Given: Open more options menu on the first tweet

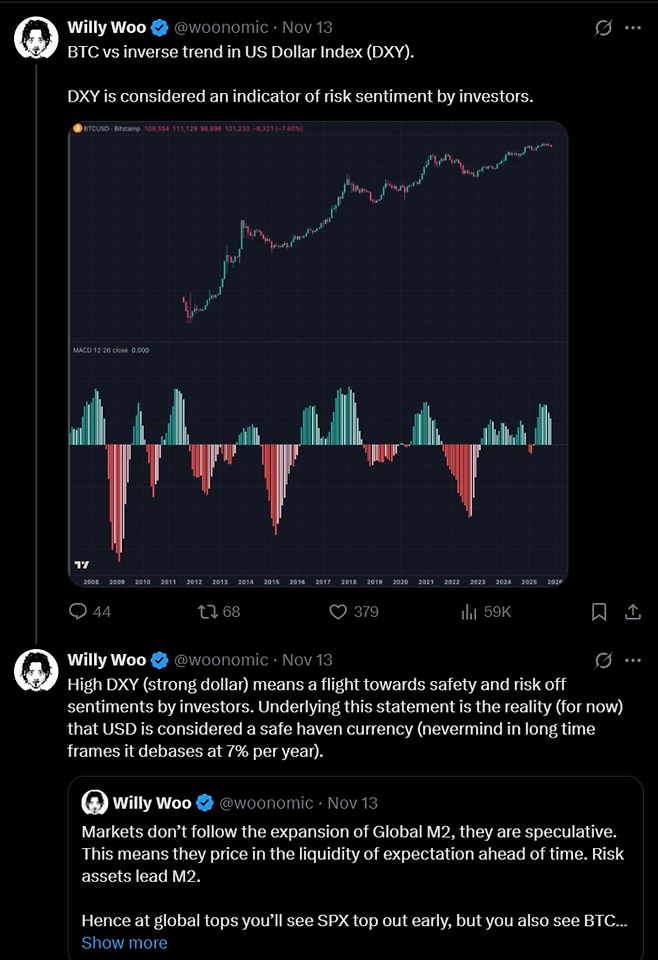Looking at the screenshot, I should pos(632,28).
